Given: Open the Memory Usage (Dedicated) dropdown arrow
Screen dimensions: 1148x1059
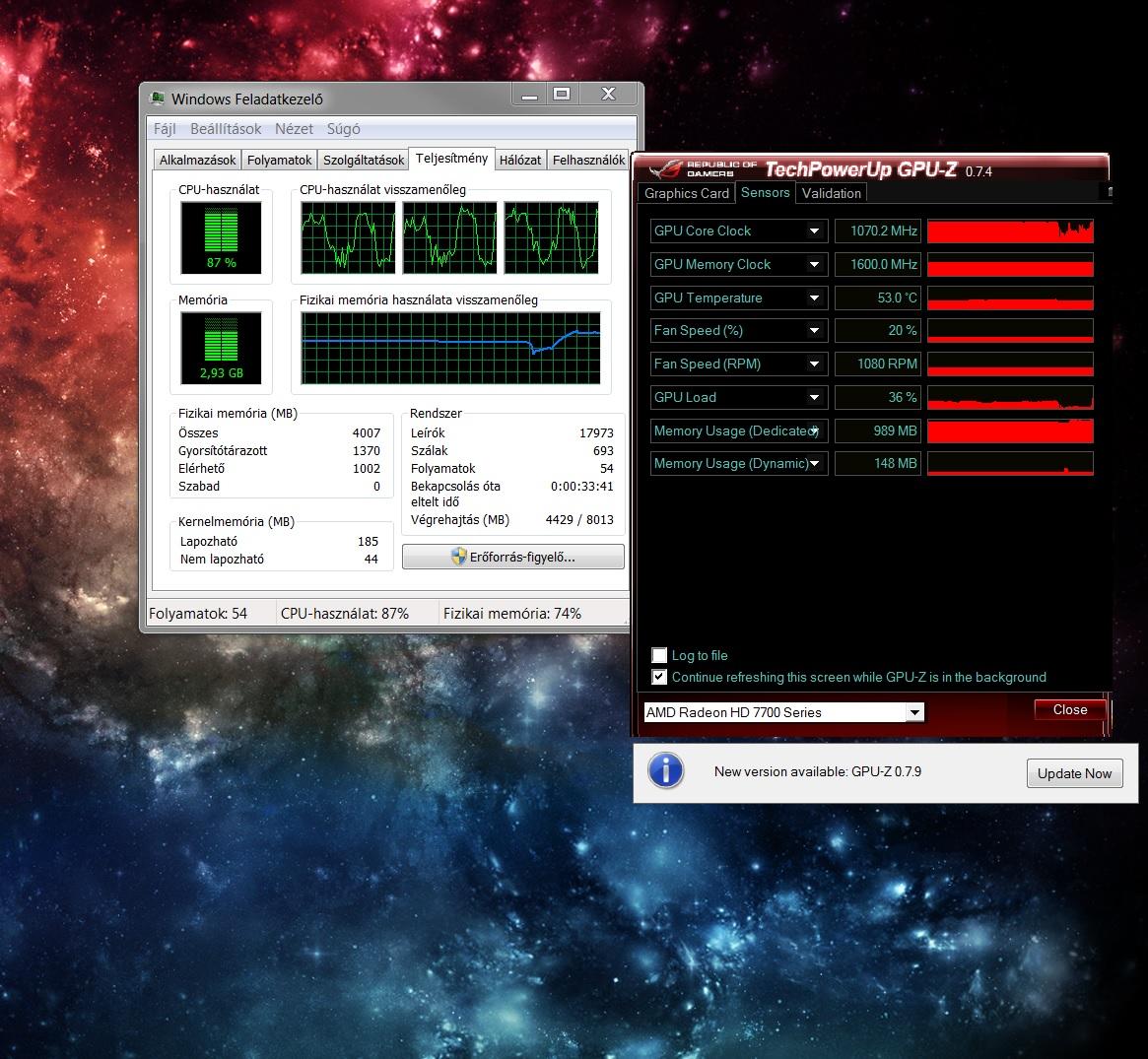Looking at the screenshot, I should point(814,431).
